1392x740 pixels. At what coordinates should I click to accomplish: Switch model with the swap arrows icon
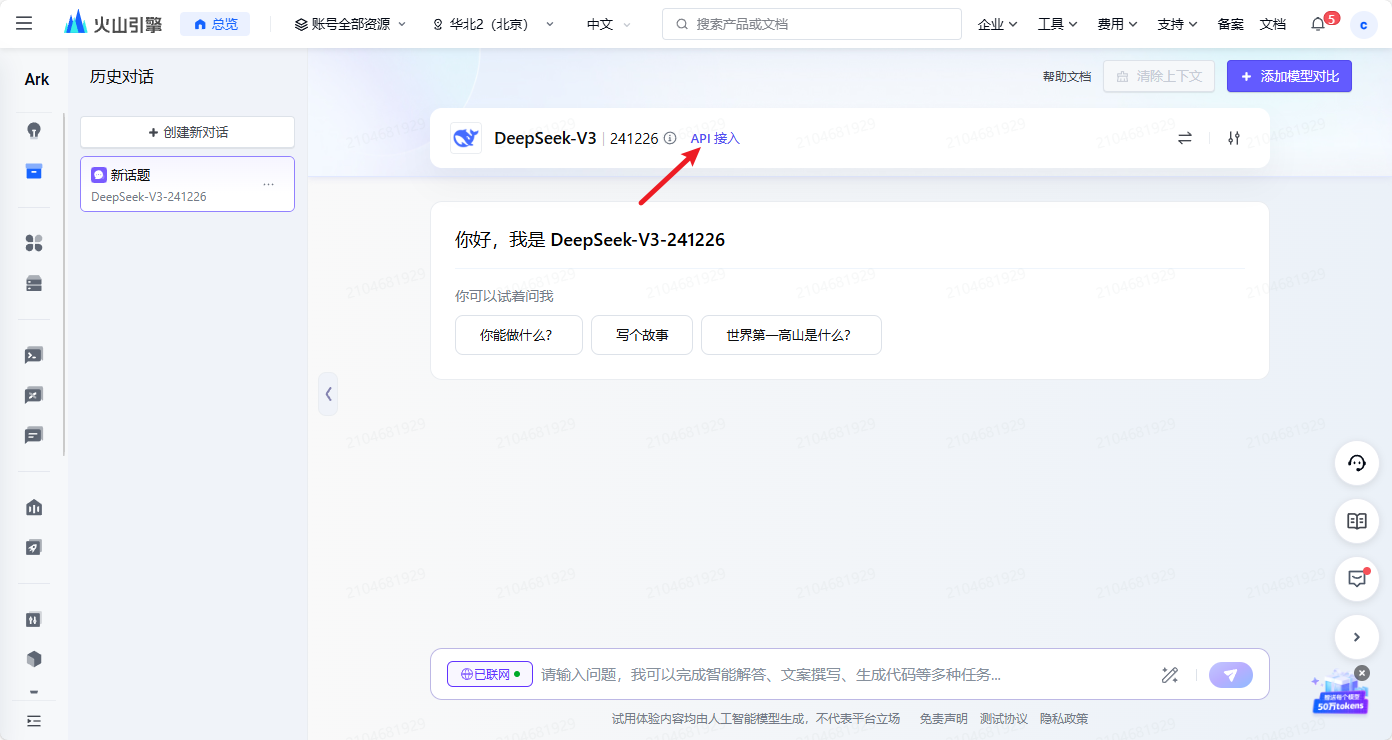[x=1185, y=138]
